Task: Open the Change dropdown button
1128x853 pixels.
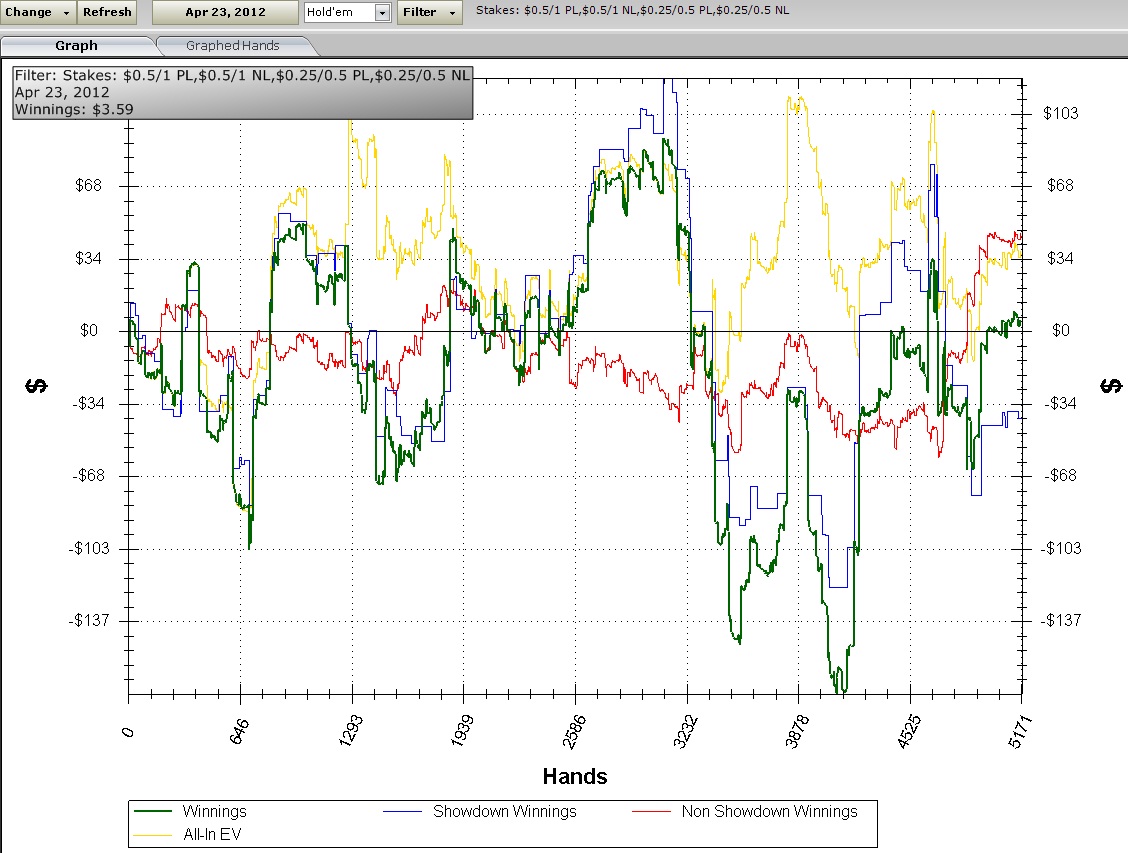Action: pos(38,12)
